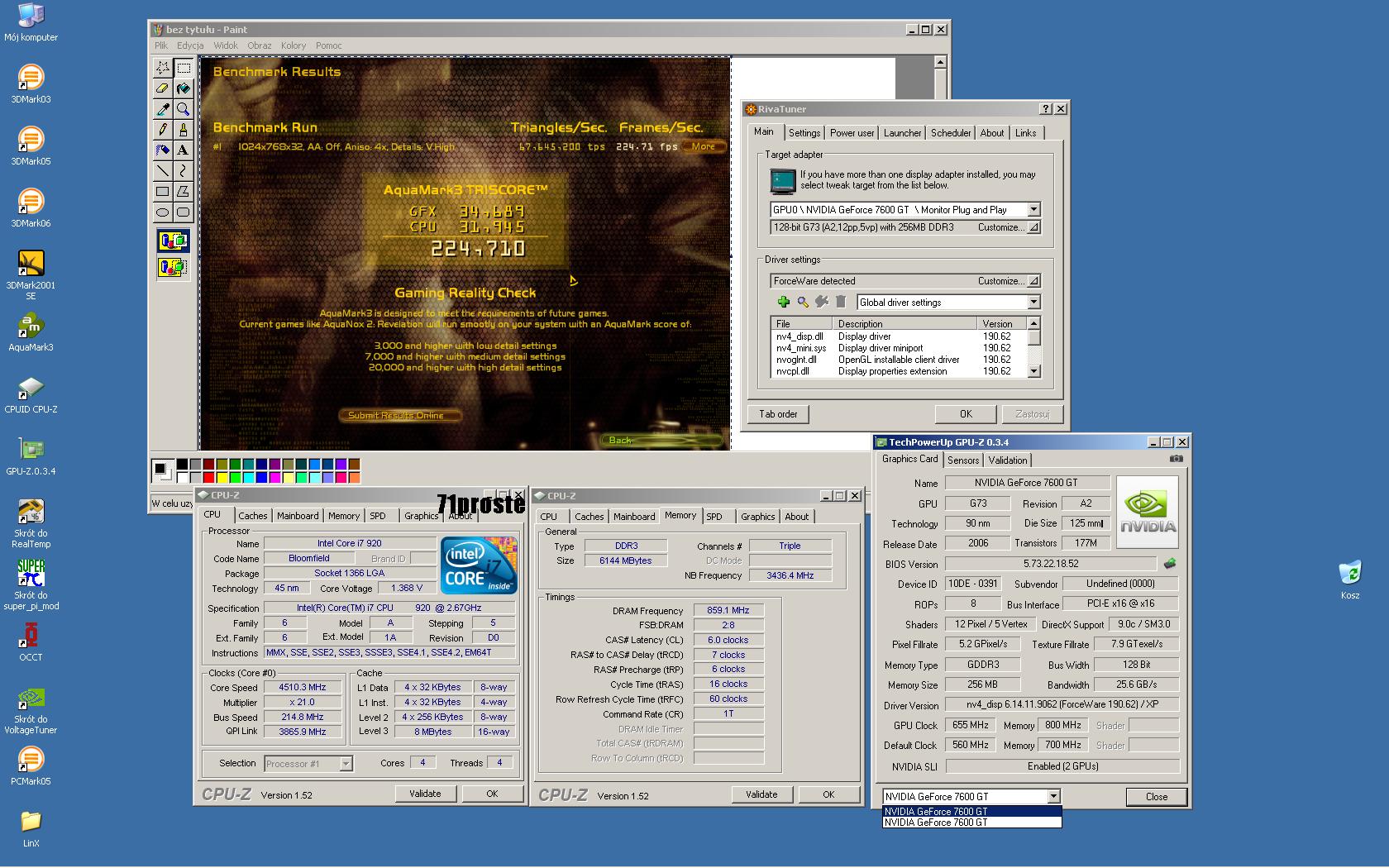Select the straight Line tool in Paint
The height and width of the screenshot is (868, 1389).
point(163,171)
